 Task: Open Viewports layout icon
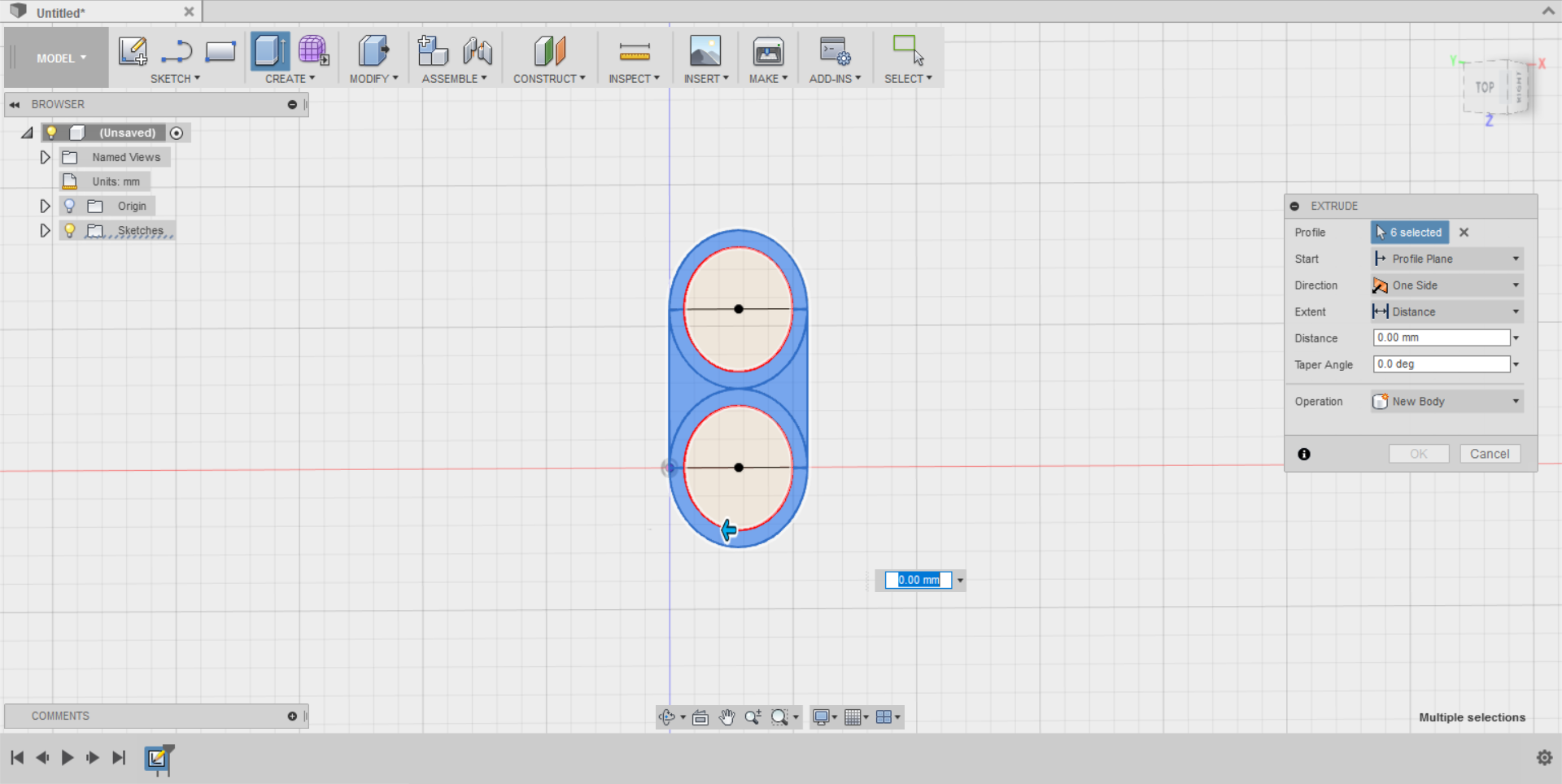pyautogui.click(x=884, y=717)
